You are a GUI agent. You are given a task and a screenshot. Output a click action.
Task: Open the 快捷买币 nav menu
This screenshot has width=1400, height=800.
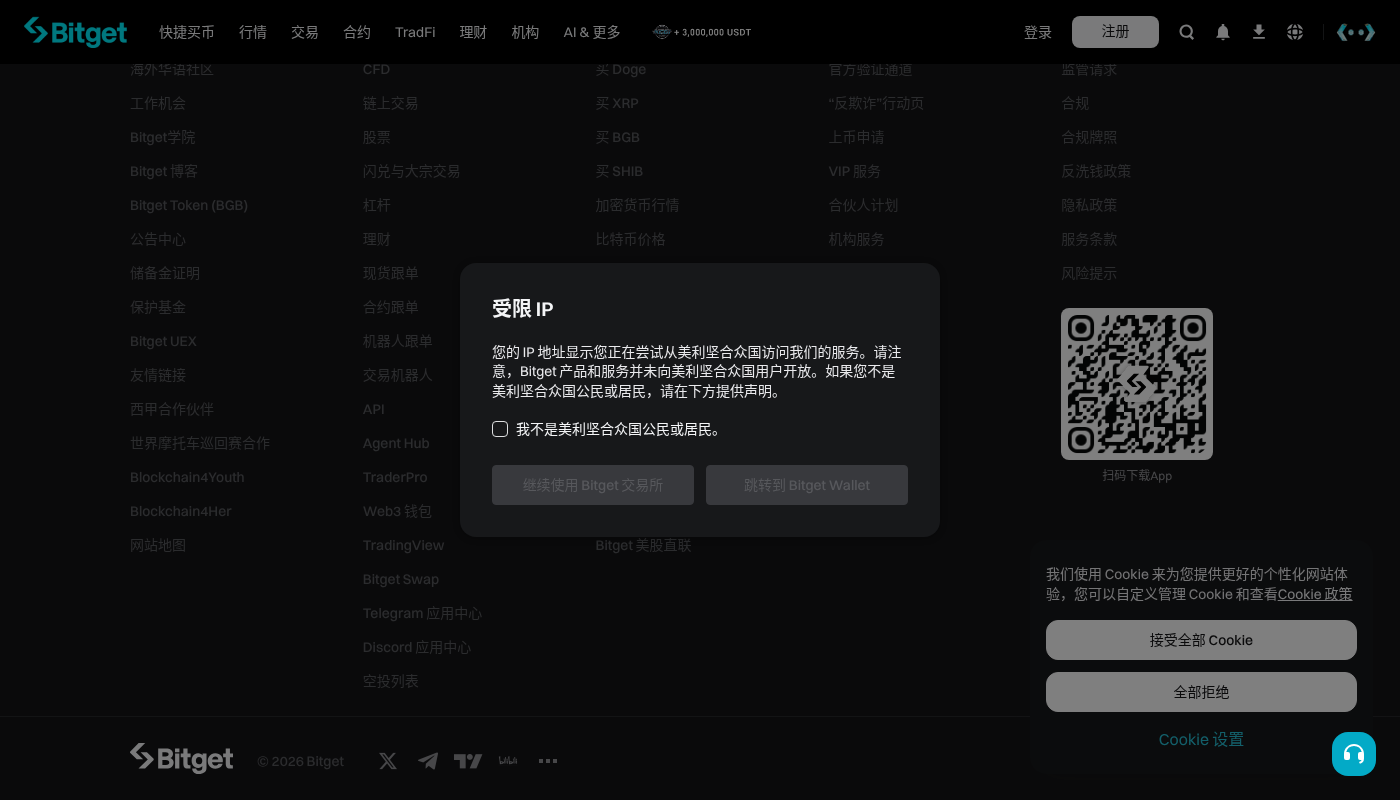(187, 32)
